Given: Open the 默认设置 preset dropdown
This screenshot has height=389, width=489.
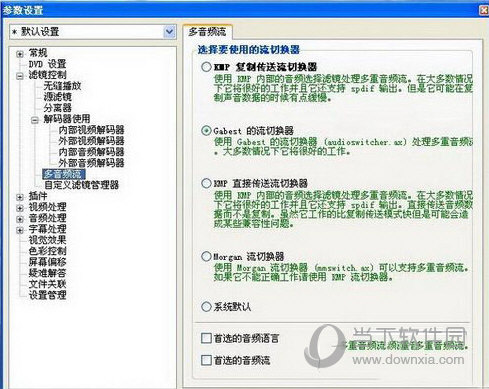Looking at the screenshot, I should 170,32.
